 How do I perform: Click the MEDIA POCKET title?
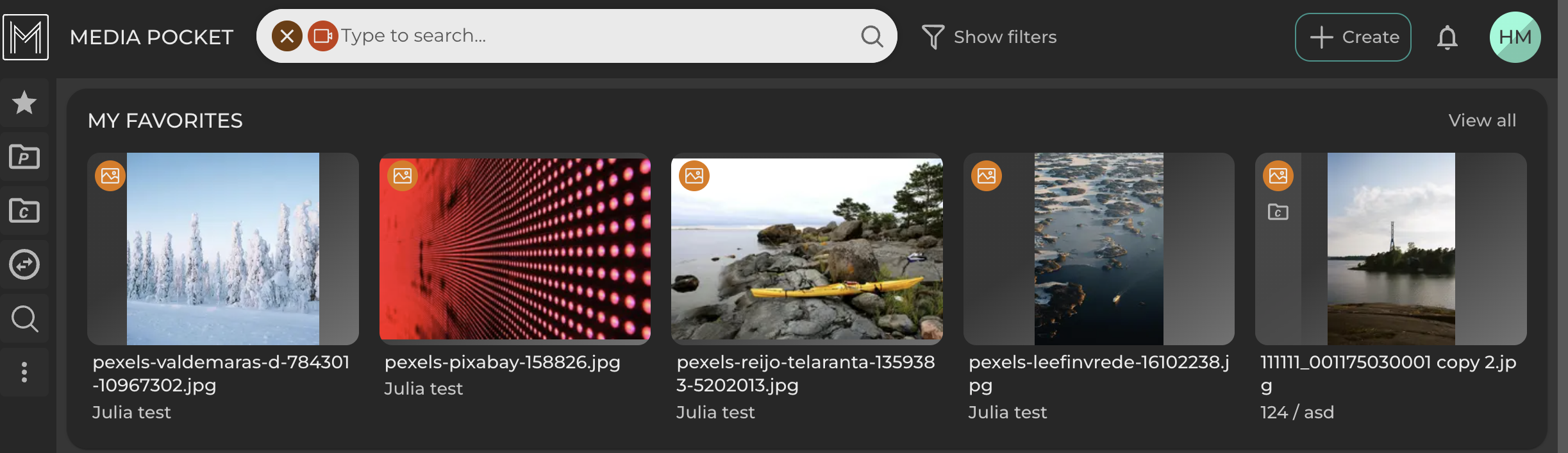[x=151, y=37]
